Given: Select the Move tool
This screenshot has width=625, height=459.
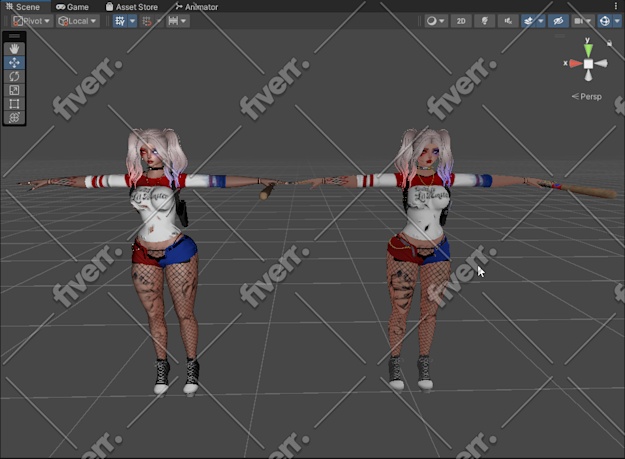Looking at the screenshot, I should 14,63.
